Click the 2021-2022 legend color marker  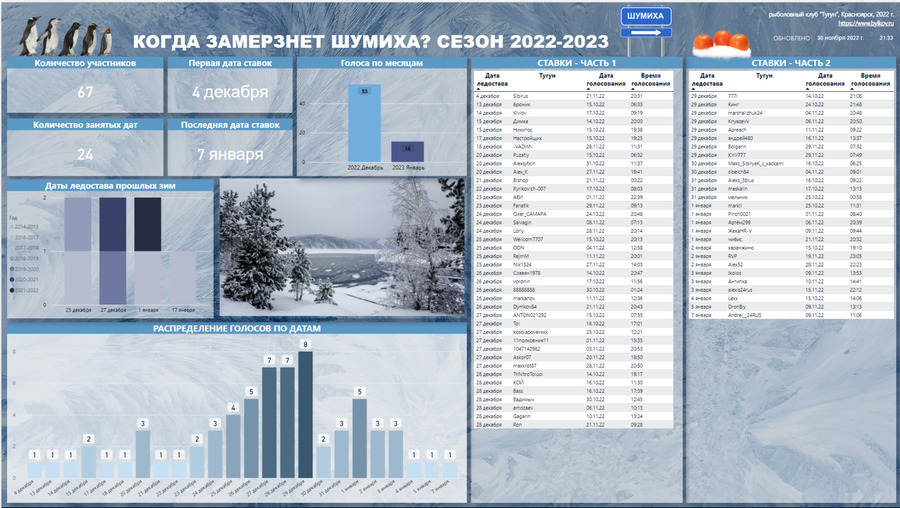click(x=12, y=290)
